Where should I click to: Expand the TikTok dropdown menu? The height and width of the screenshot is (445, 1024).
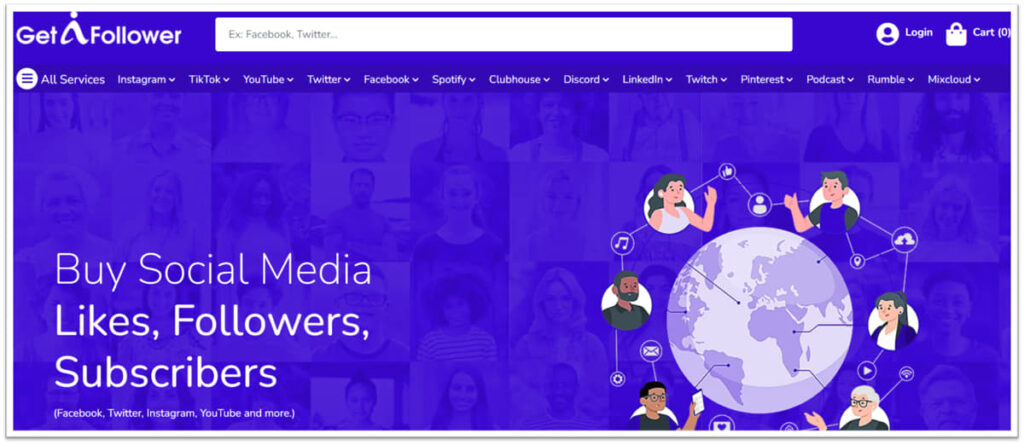pyautogui.click(x=209, y=80)
